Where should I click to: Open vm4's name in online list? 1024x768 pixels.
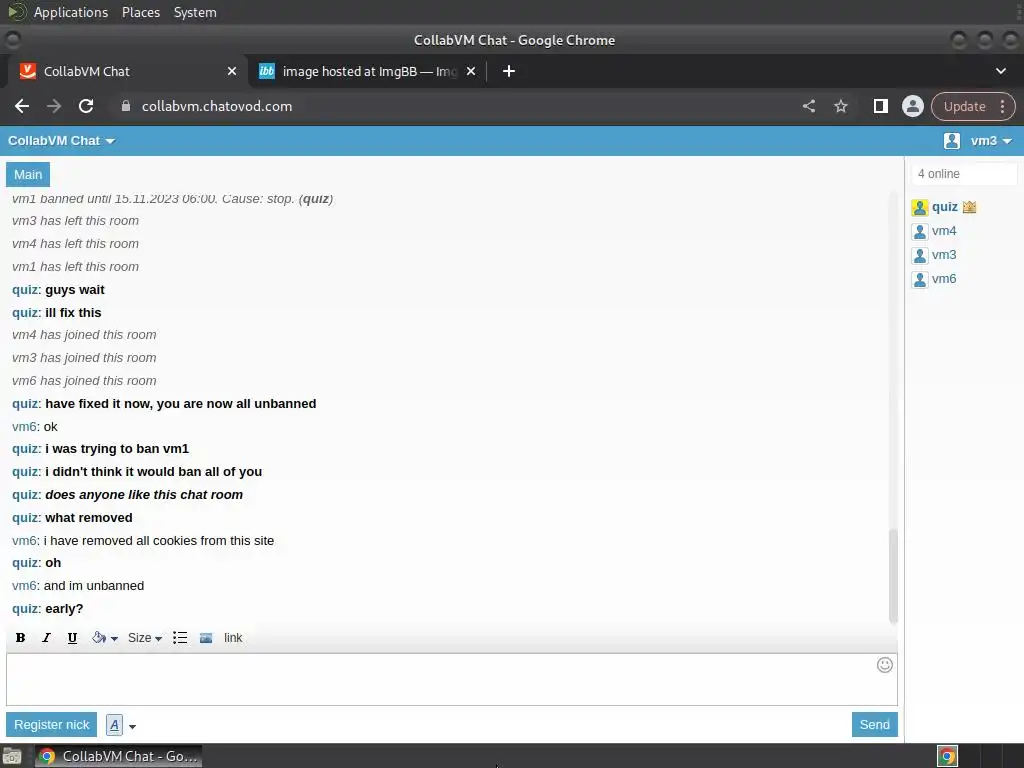click(944, 231)
